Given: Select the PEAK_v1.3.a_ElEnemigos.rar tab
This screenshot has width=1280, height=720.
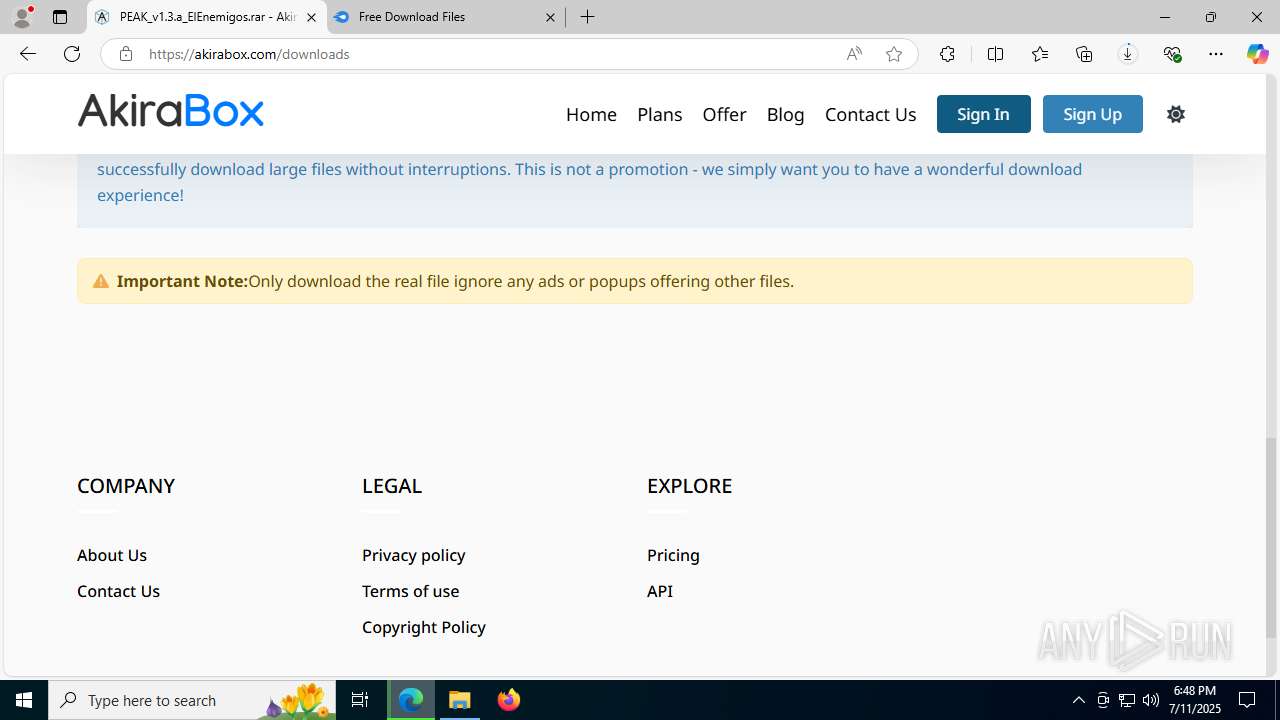Looking at the screenshot, I should pos(206,17).
